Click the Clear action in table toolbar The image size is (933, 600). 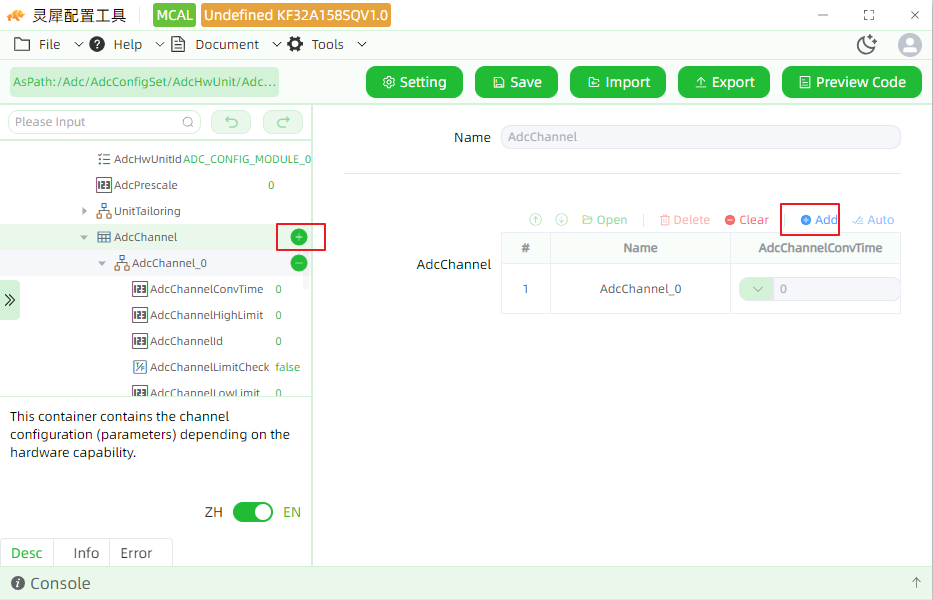pos(747,220)
